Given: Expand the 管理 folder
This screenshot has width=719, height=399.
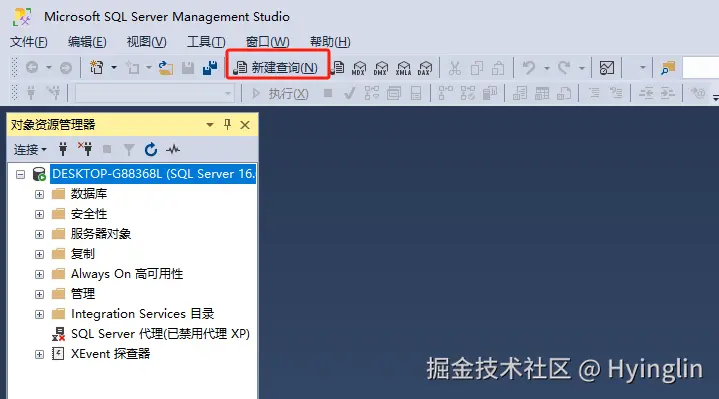Looking at the screenshot, I should pyautogui.click(x=39, y=294).
